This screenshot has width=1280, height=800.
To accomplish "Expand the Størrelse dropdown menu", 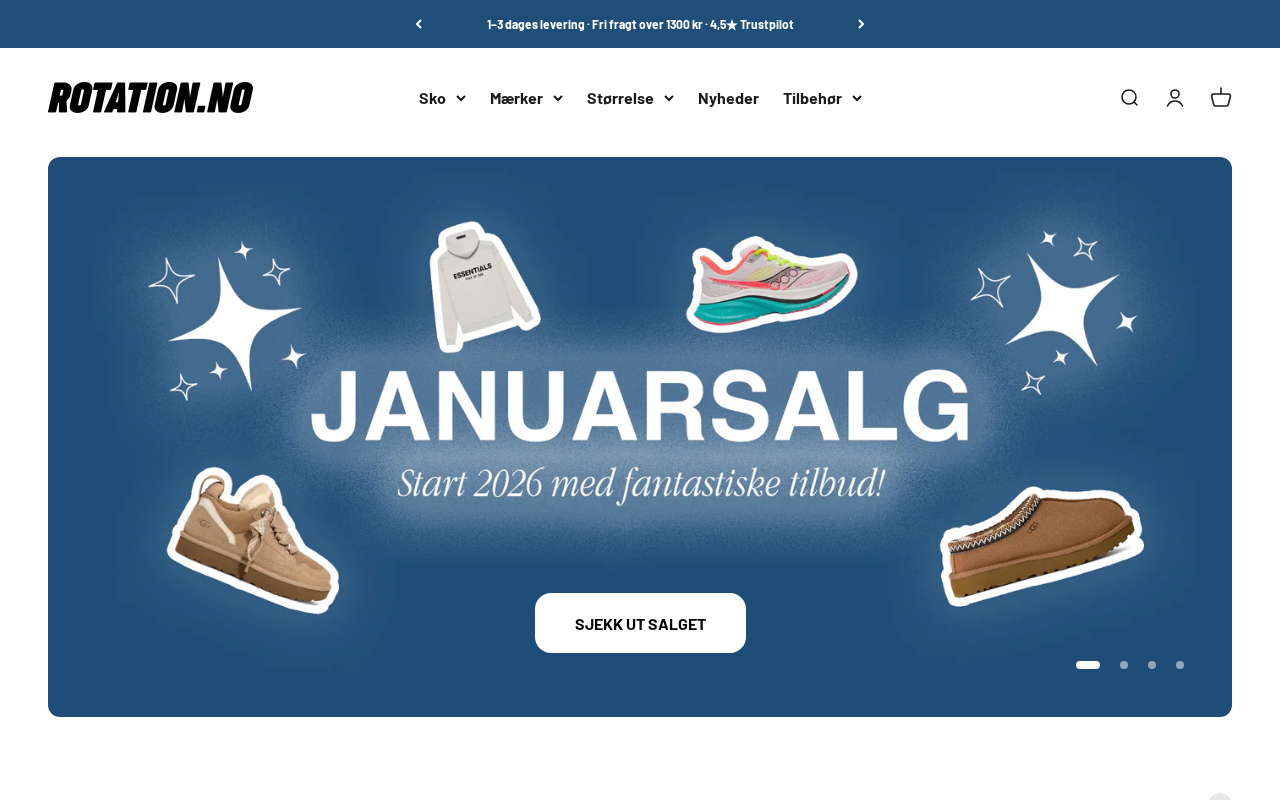I will pyautogui.click(x=630, y=98).
